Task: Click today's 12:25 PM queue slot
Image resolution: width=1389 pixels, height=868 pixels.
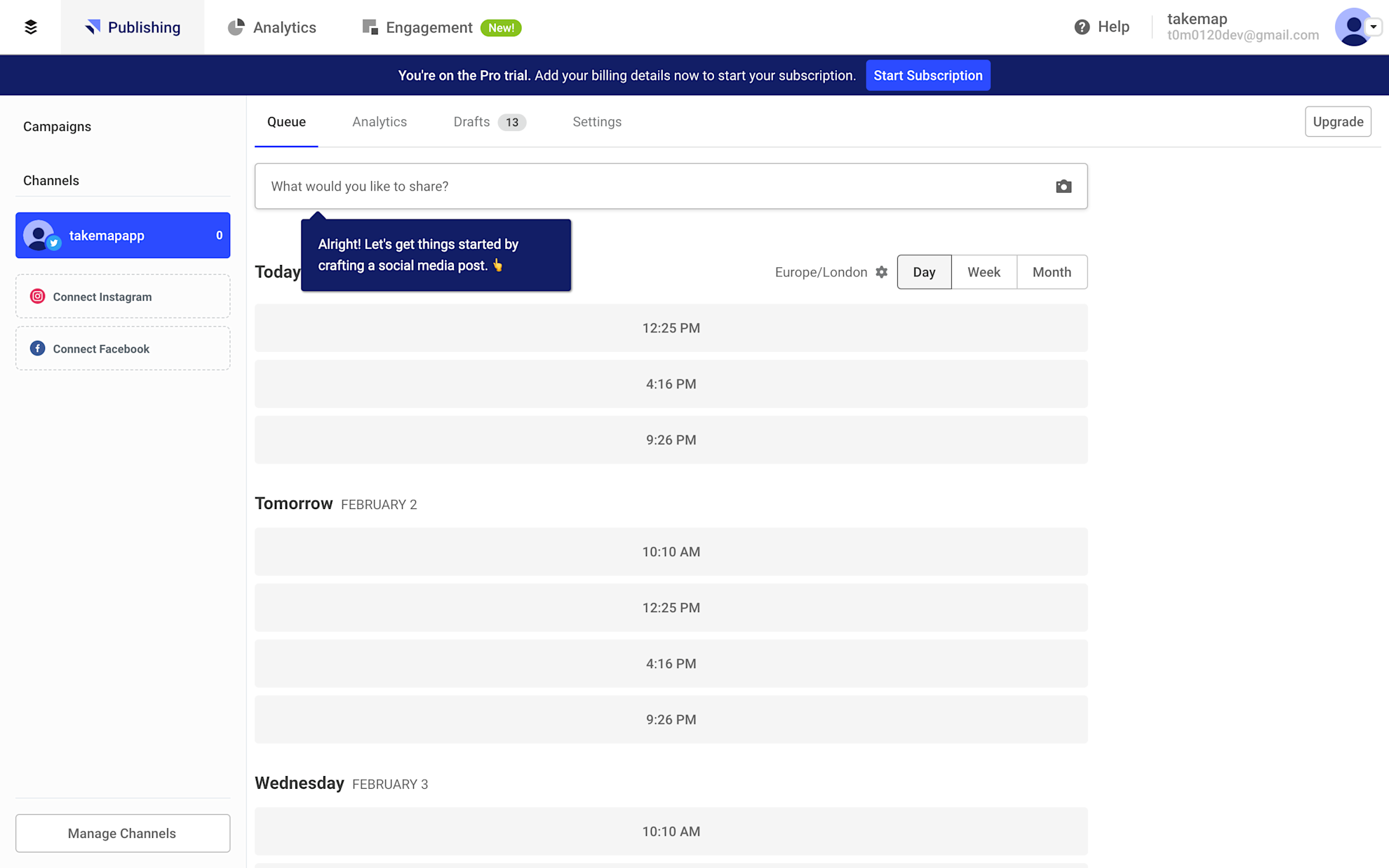Action: (x=671, y=328)
